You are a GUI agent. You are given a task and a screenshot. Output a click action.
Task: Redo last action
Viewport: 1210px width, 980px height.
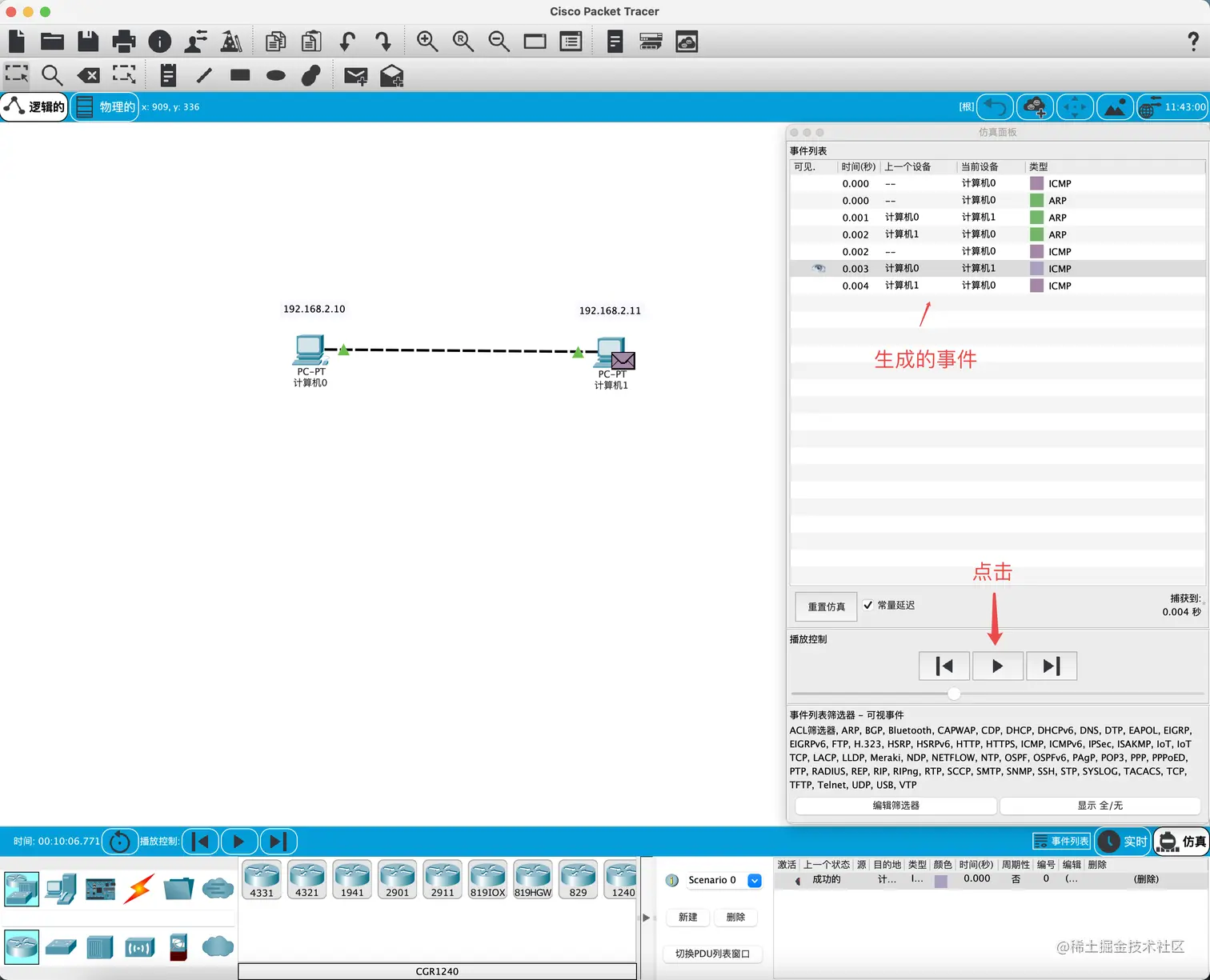[383, 41]
